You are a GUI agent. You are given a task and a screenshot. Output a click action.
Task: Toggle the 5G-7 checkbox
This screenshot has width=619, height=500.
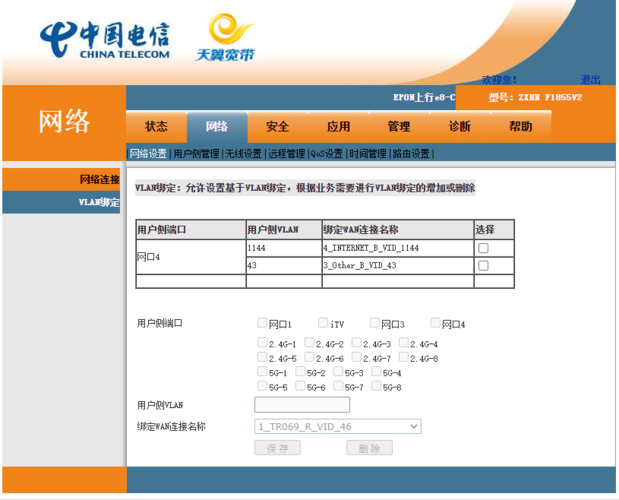point(338,386)
